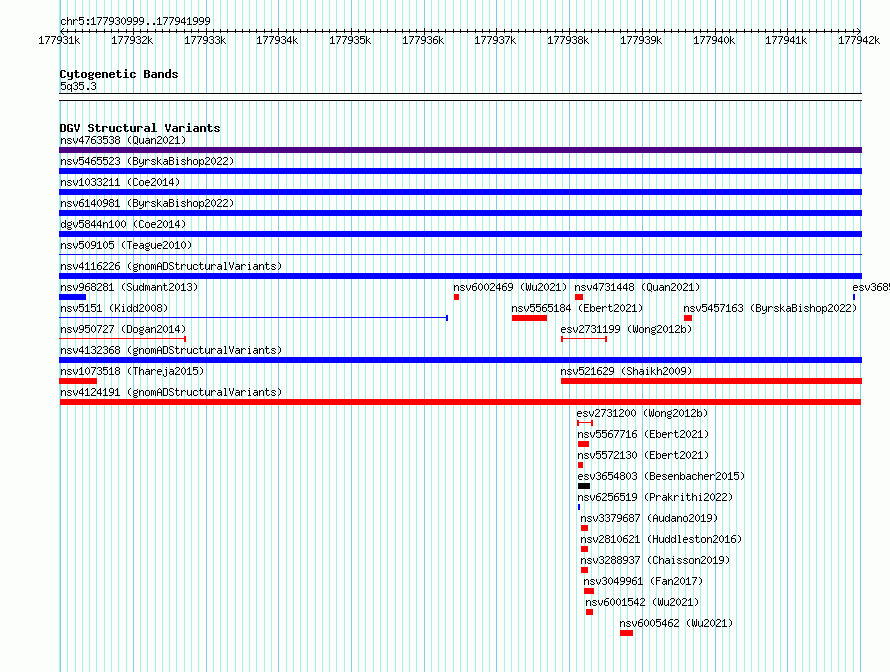The image size is (890, 672).
Task: Open the nsv4763538 (Quan2021) variant label
Action: coord(123,140)
